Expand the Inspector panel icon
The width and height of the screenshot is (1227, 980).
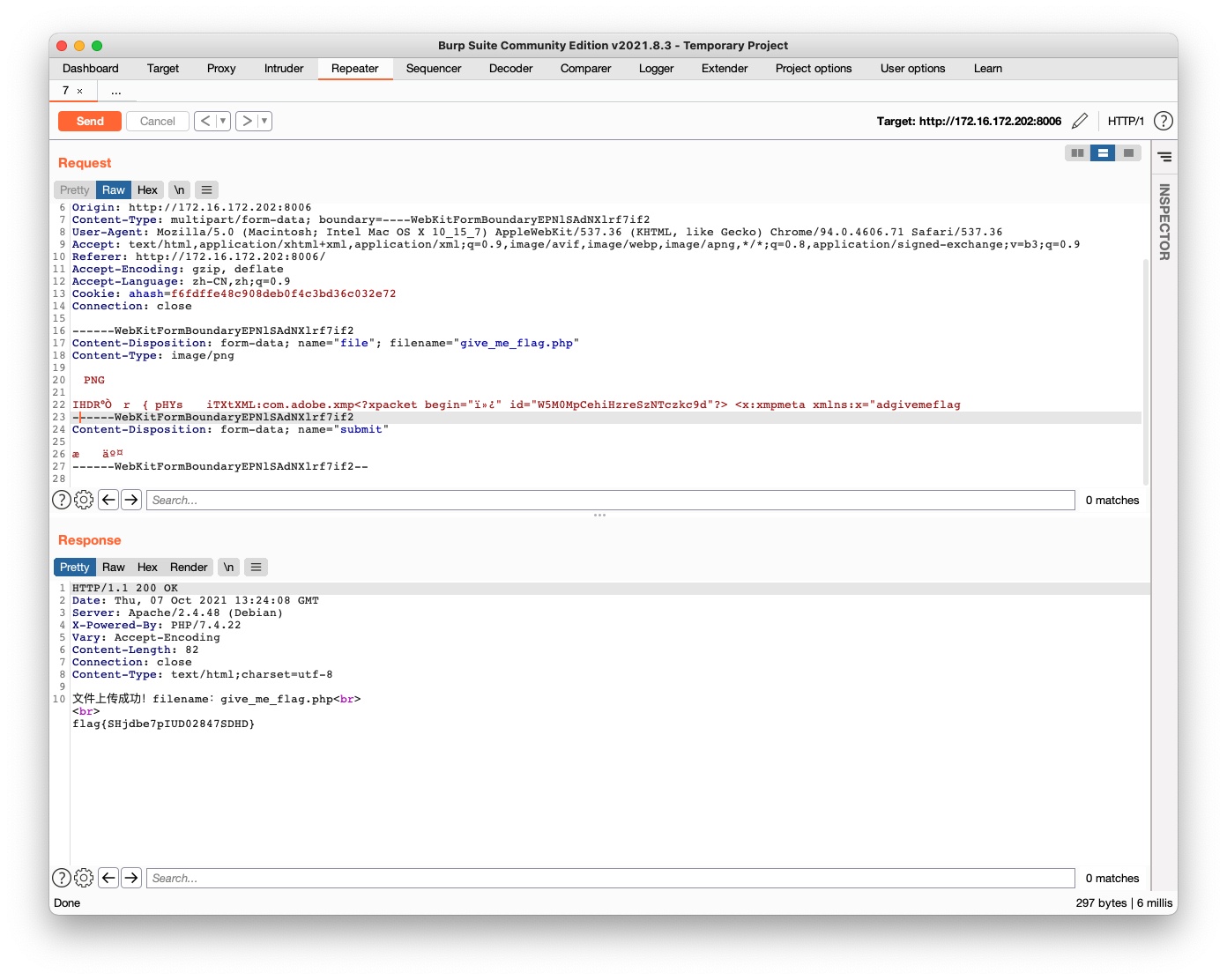(1164, 157)
